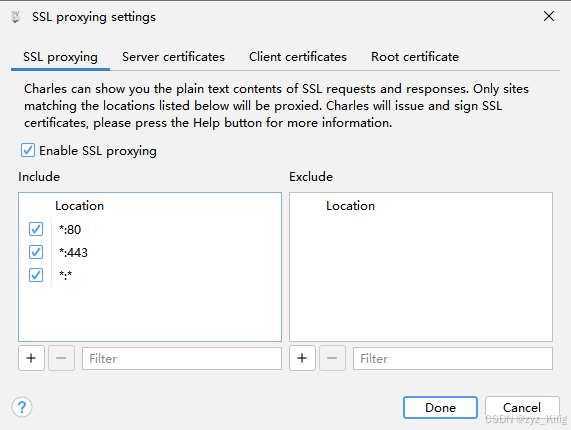Click the minus icon under Exclude list
The width and height of the screenshot is (571, 430).
(332, 358)
